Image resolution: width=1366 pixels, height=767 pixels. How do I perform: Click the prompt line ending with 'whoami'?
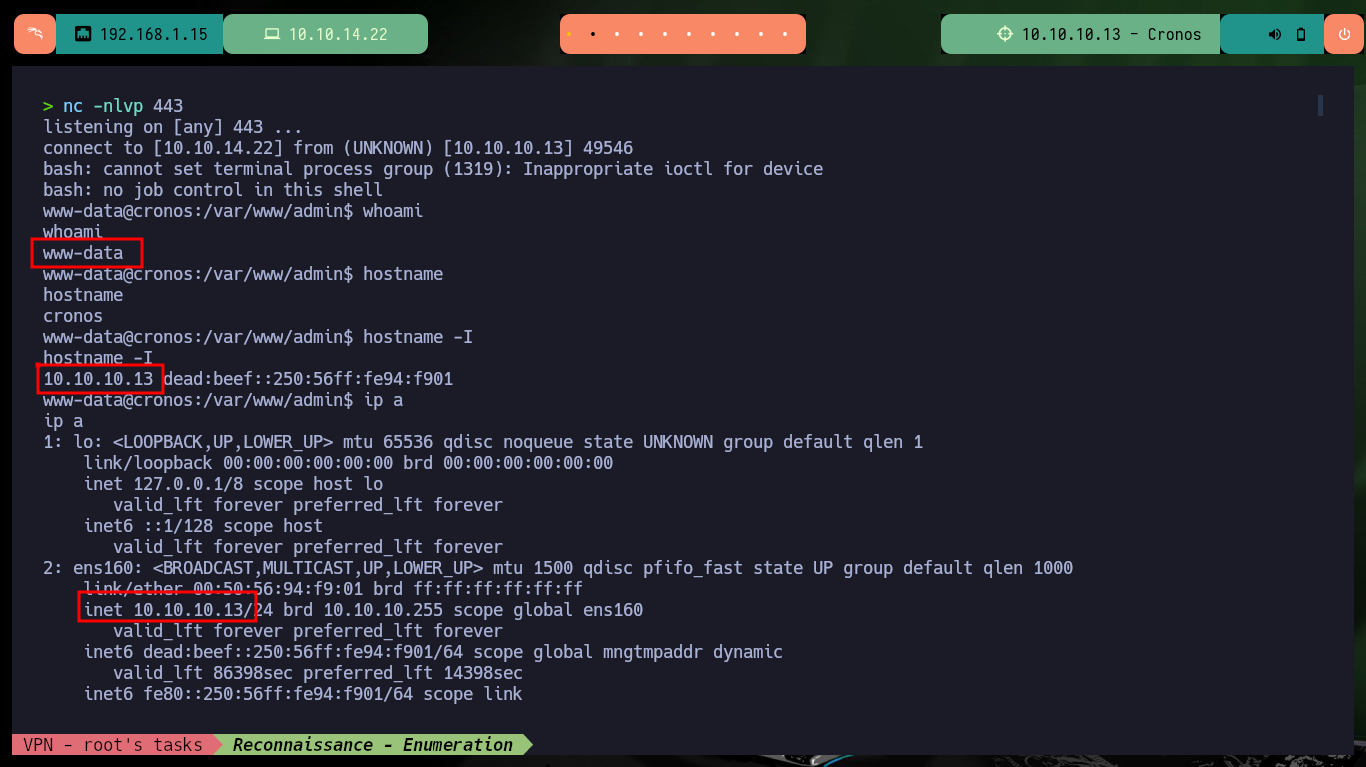coord(233,211)
